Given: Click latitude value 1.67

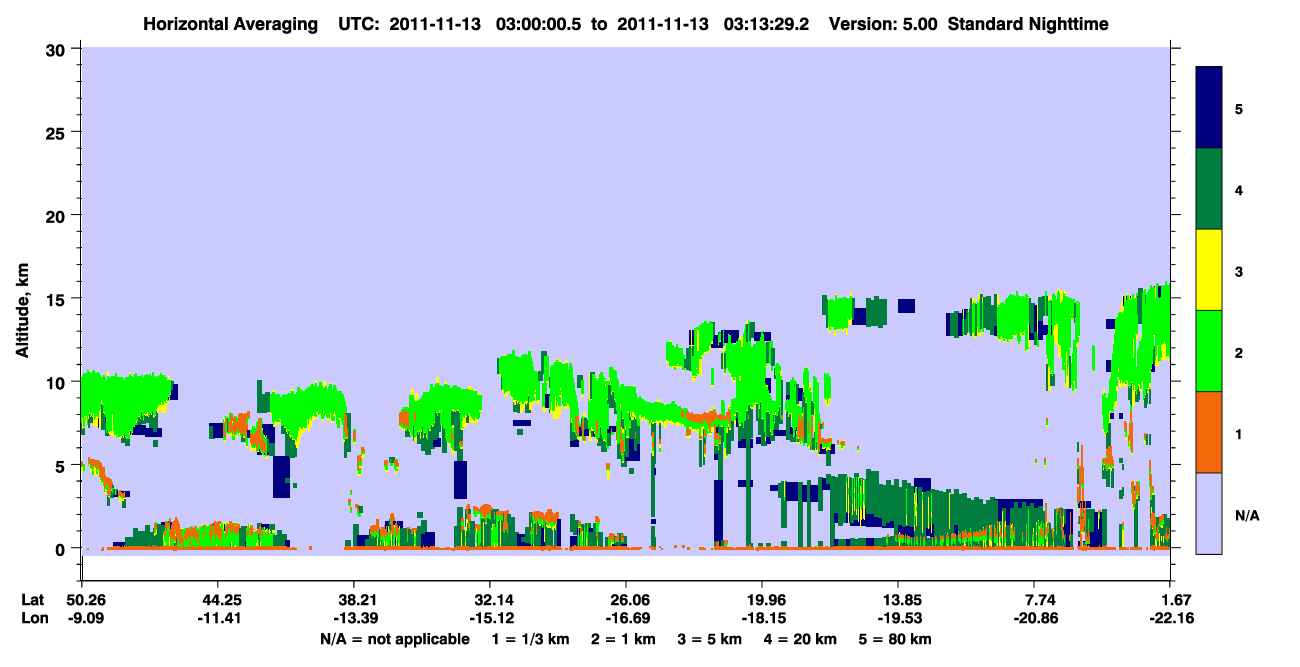Looking at the screenshot, I should coord(1176,600).
